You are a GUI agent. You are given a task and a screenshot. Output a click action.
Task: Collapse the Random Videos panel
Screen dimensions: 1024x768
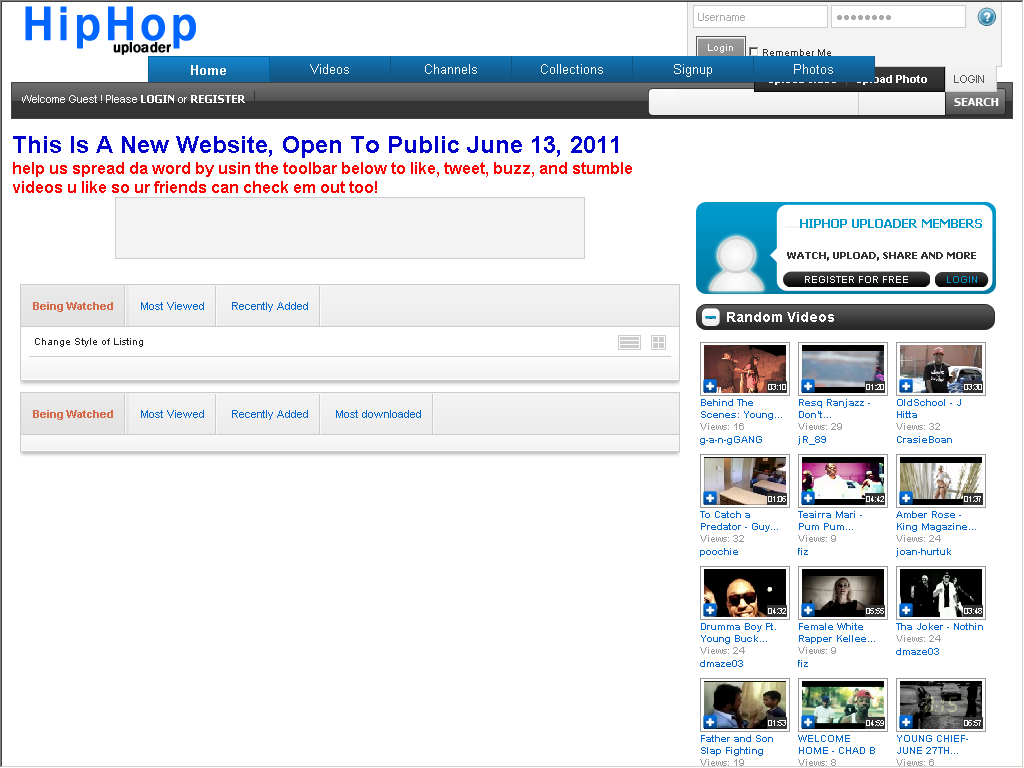tap(711, 317)
